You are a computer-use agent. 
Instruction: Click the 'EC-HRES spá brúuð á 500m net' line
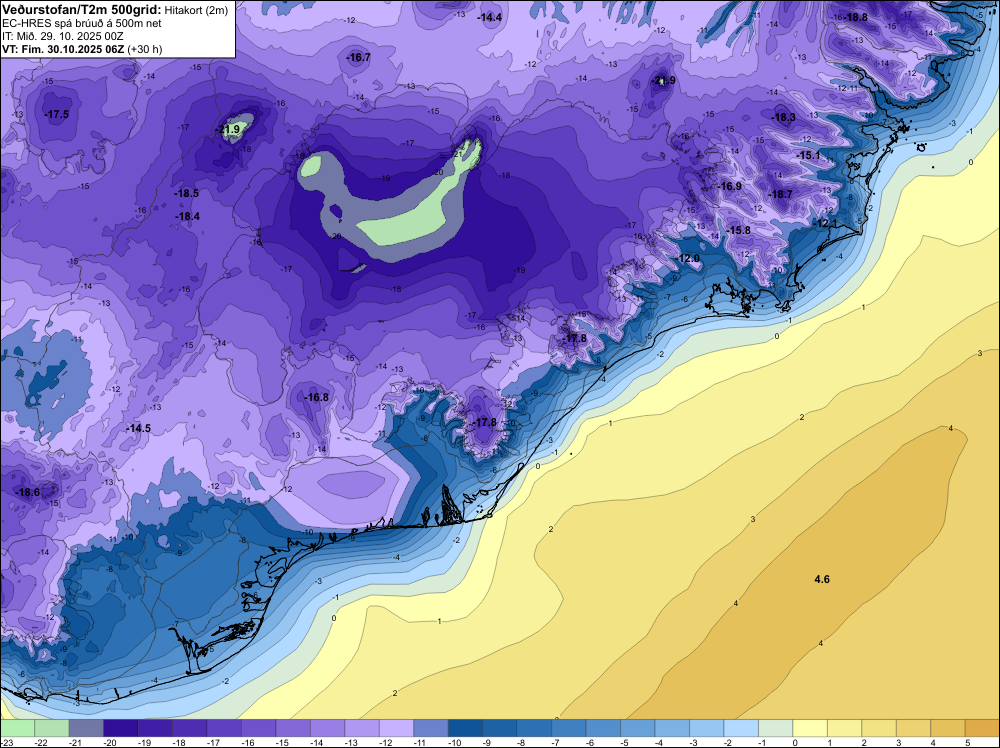pyautogui.click(x=82, y=23)
